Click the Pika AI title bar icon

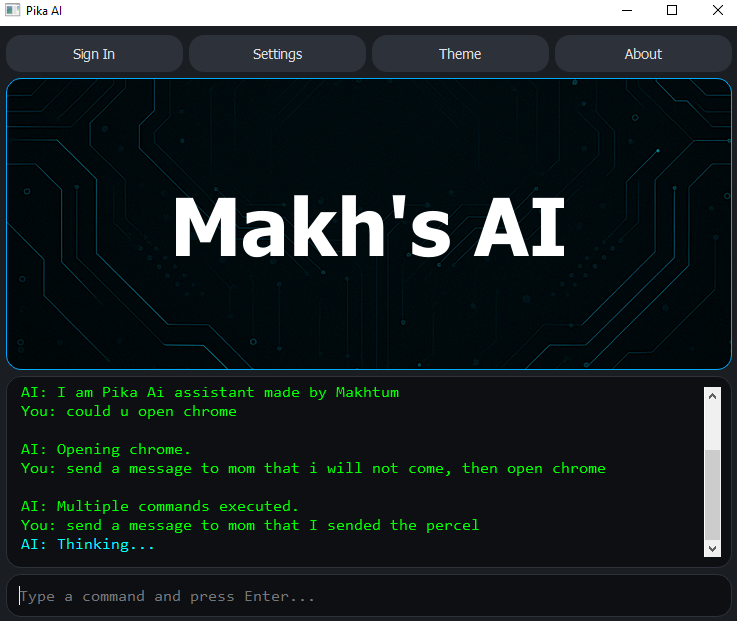point(12,10)
